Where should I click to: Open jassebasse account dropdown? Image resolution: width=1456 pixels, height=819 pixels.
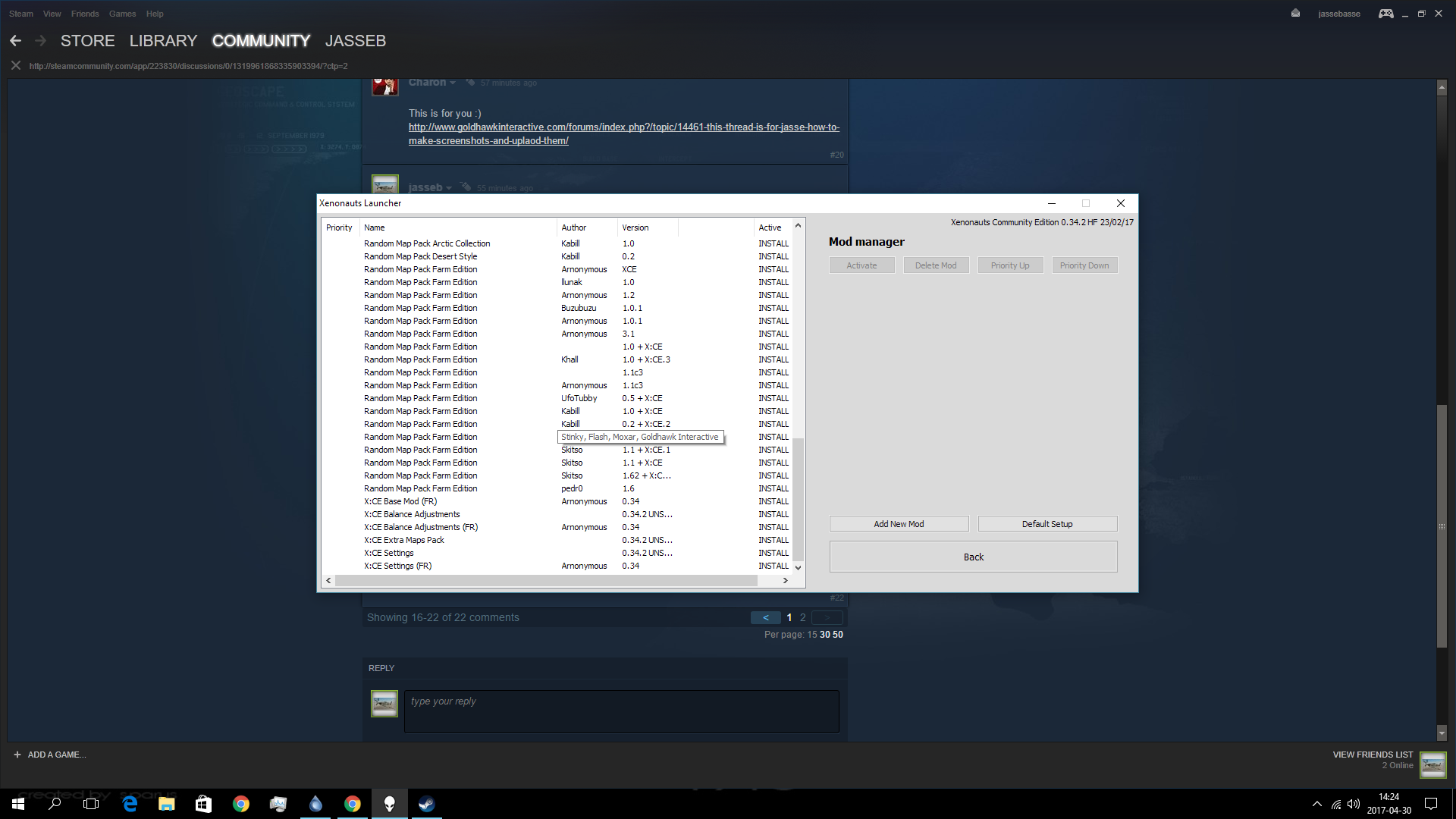(1339, 14)
